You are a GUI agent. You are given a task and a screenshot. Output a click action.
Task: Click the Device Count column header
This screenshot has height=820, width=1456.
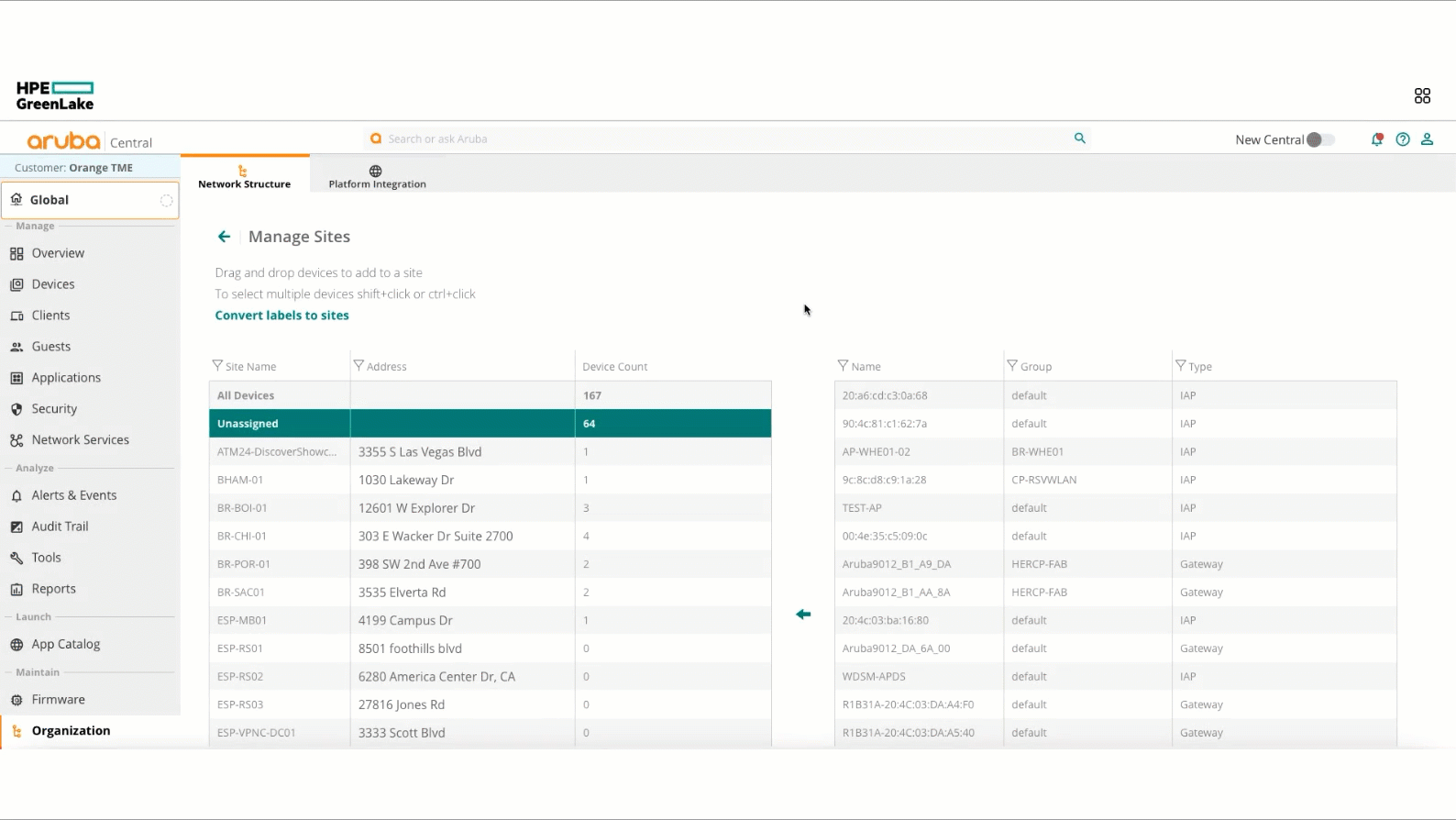click(614, 367)
